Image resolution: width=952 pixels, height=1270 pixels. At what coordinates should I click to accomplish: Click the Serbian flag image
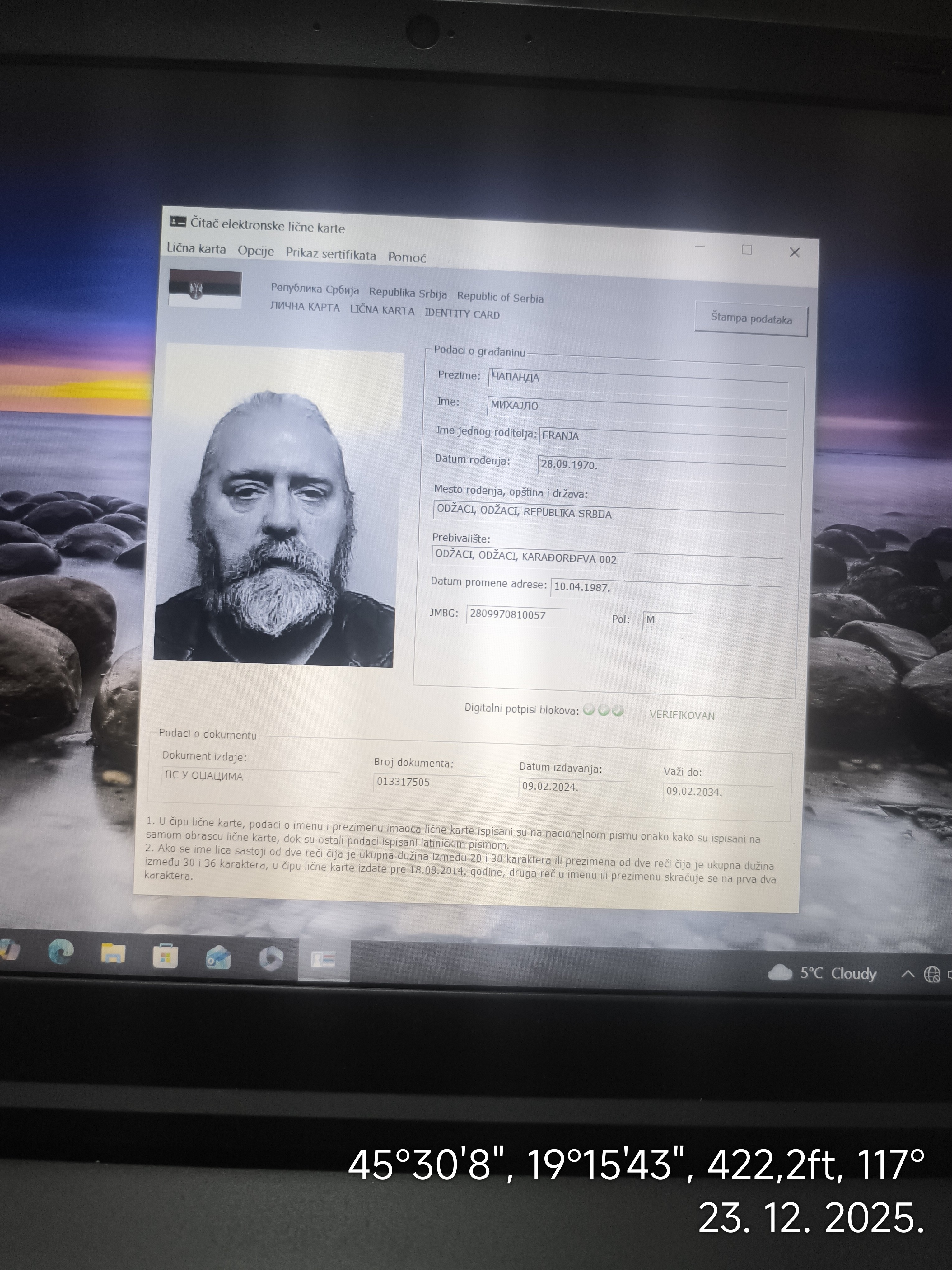(205, 289)
